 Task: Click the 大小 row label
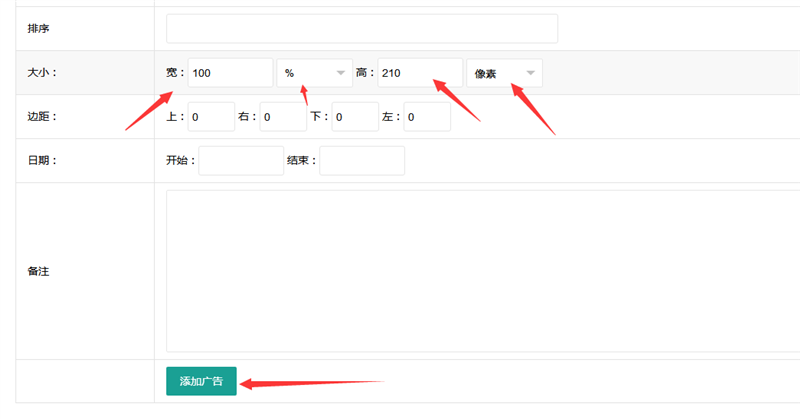click(42, 73)
